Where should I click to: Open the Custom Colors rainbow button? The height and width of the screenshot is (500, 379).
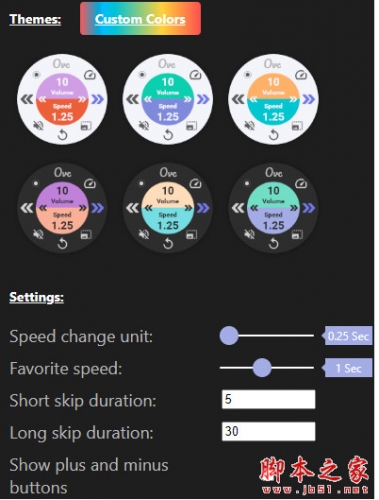click(140, 19)
